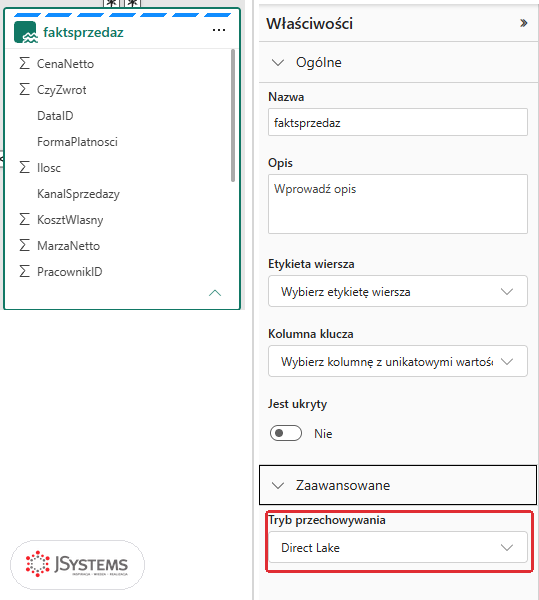Click the Opis description text area
The width and height of the screenshot is (539, 600).
pyautogui.click(x=398, y=204)
